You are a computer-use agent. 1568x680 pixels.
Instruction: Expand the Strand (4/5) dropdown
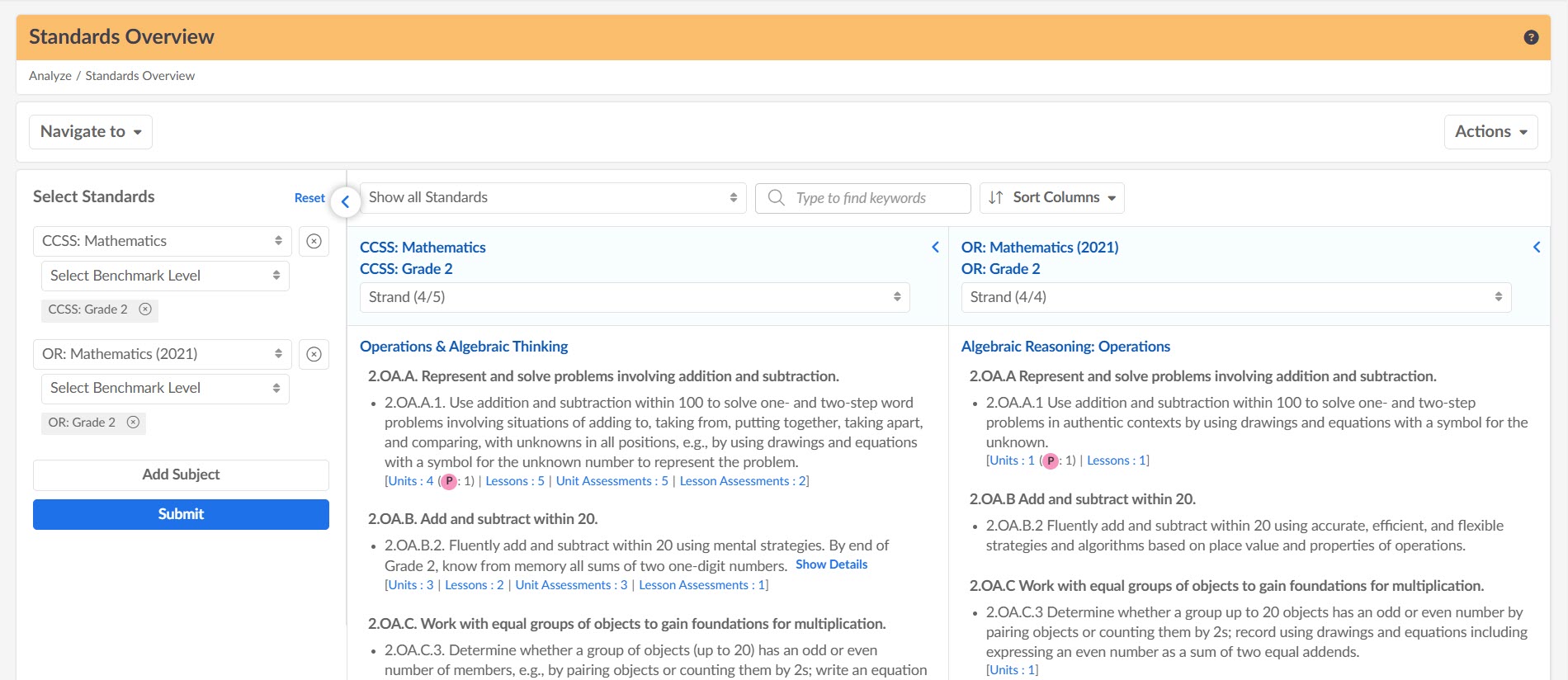635,297
